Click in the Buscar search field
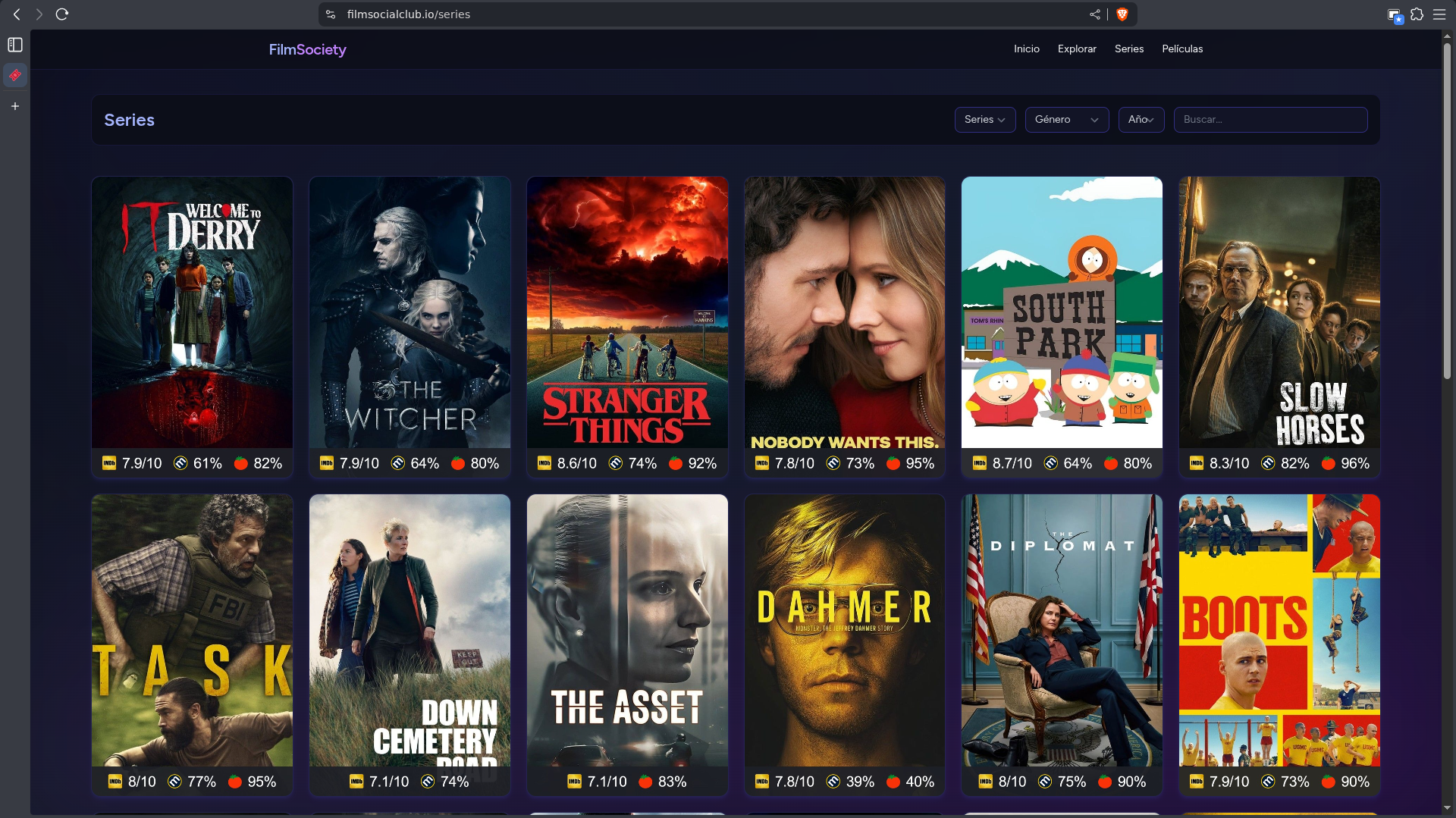The image size is (1456, 818). pyautogui.click(x=1270, y=120)
